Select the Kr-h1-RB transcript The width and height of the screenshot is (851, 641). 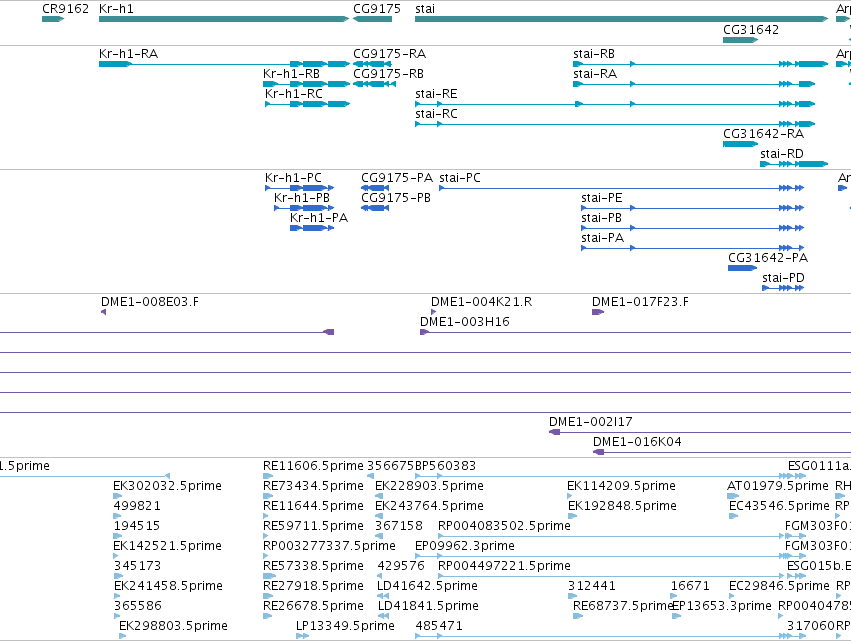coord(307,84)
